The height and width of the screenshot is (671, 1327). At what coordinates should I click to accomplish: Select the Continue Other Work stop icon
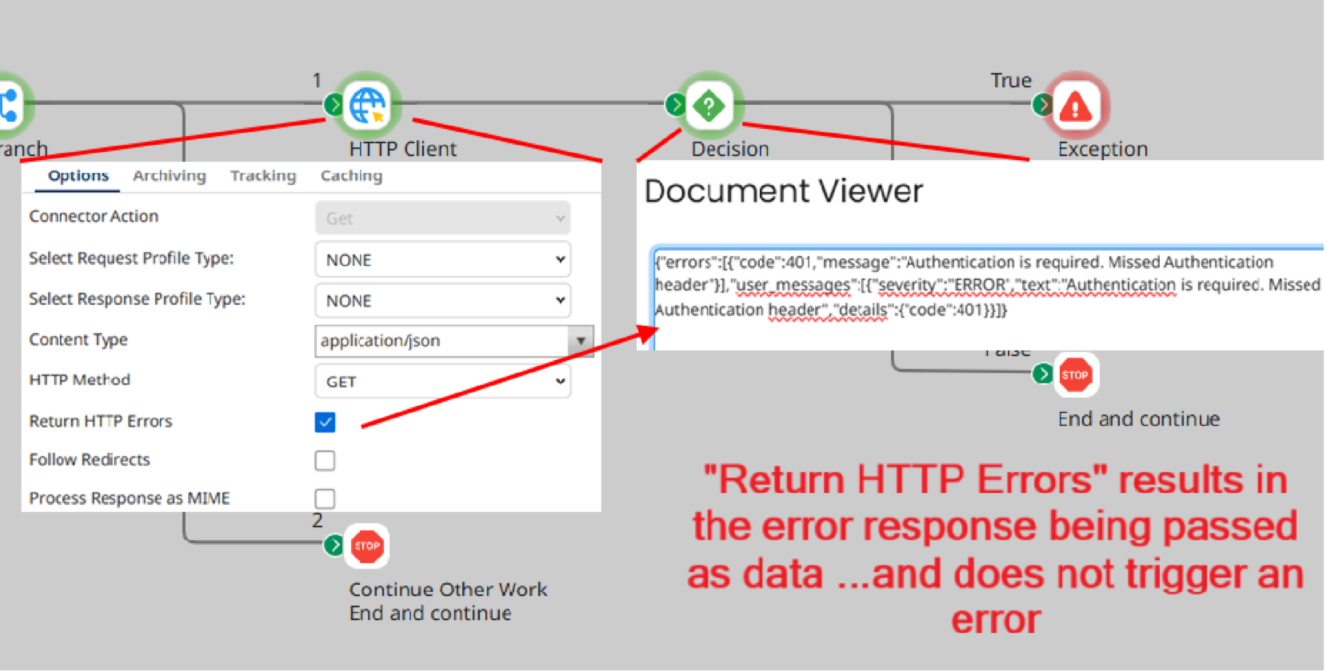click(366, 546)
